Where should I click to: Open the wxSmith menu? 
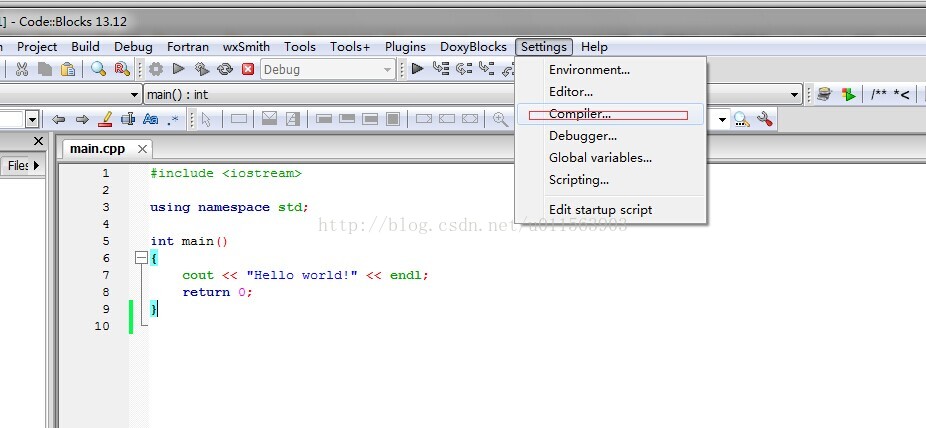click(x=246, y=47)
